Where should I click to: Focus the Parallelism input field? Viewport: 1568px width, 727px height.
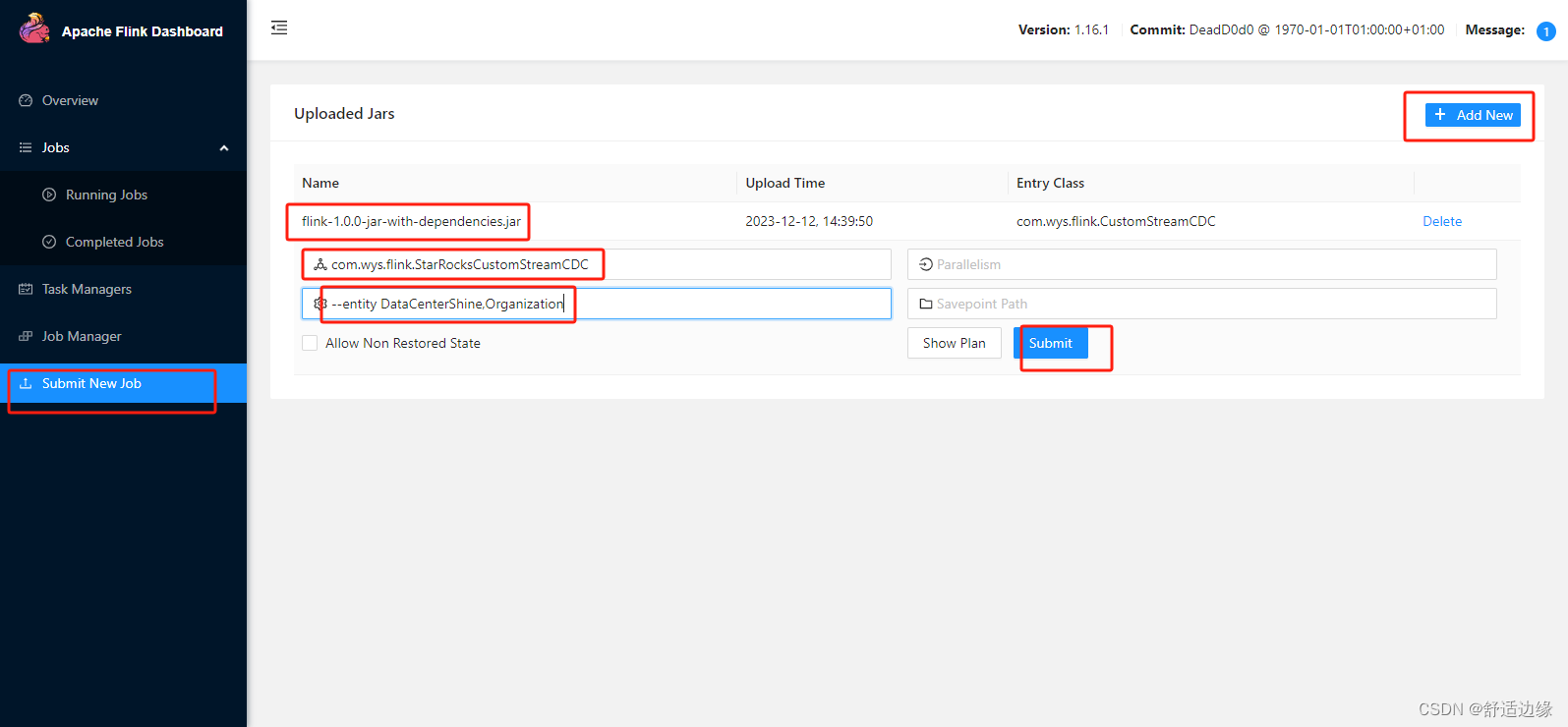point(1202,264)
